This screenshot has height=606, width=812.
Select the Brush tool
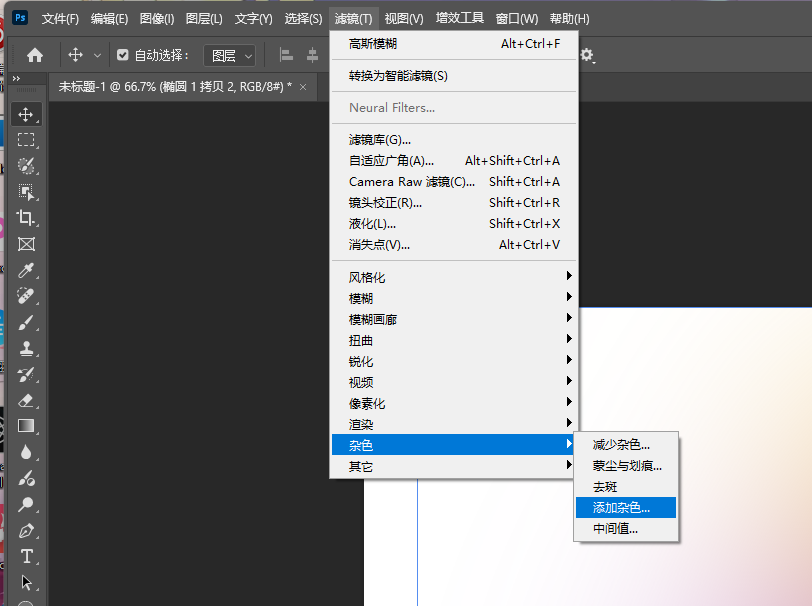[26, 322]
